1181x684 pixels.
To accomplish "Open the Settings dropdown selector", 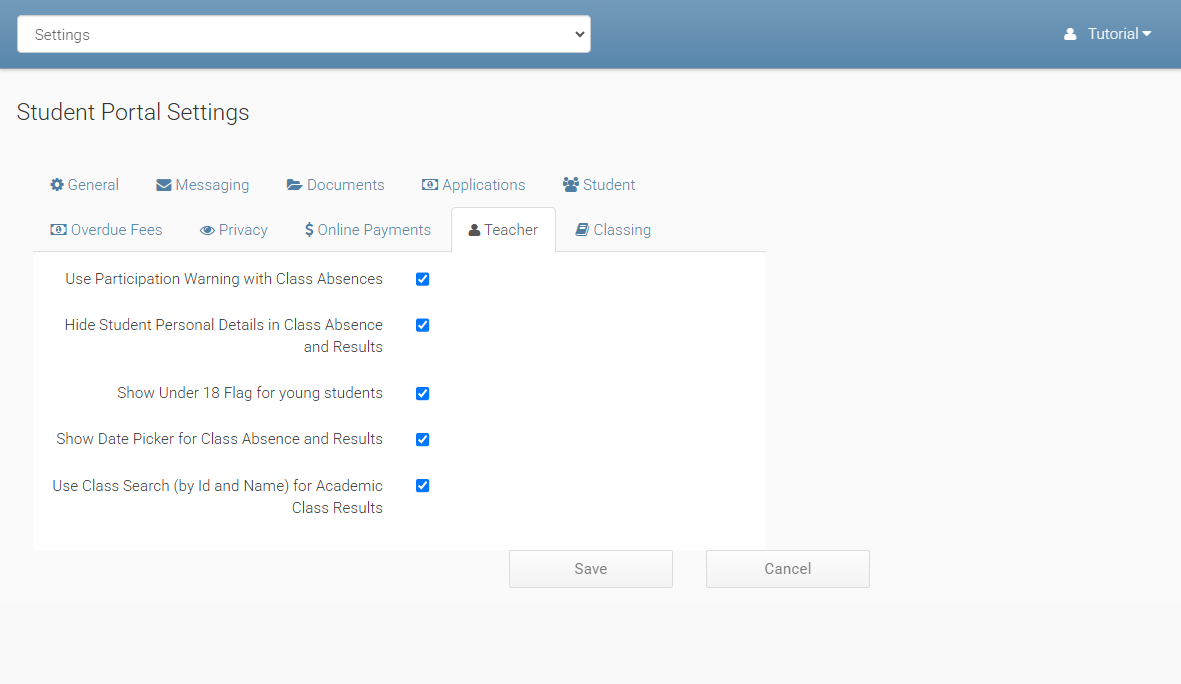I will click(303, 34).
